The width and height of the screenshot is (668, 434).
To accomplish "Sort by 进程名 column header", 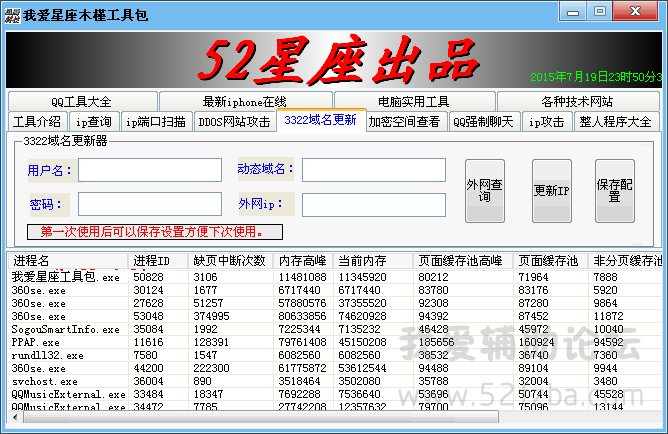I will 68,261.
